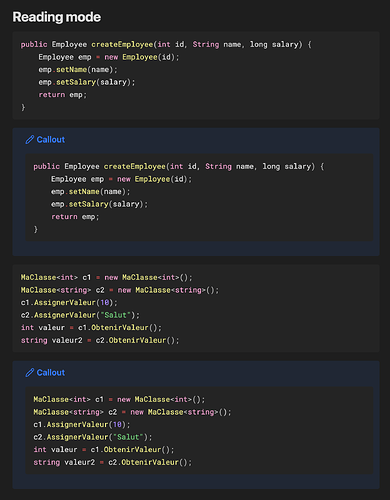Viewport: 390px width, 500px height.
Task: Click 'MaClasse<int> c1' line in the standalone code block
Action: pyautogui.click(x=107, y=277)
